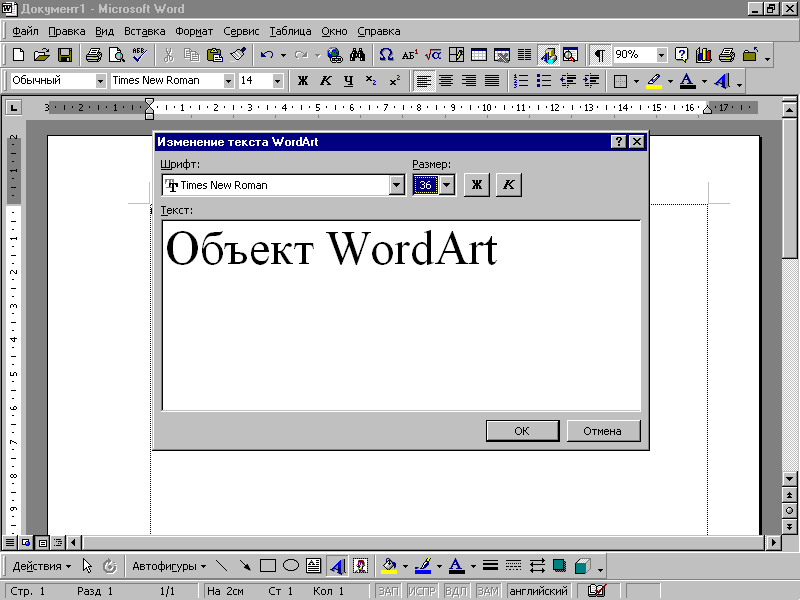Toggle the Drawing toolbar button
The height and width of the screenshot is (600, 800).
(x=548, y=55)
